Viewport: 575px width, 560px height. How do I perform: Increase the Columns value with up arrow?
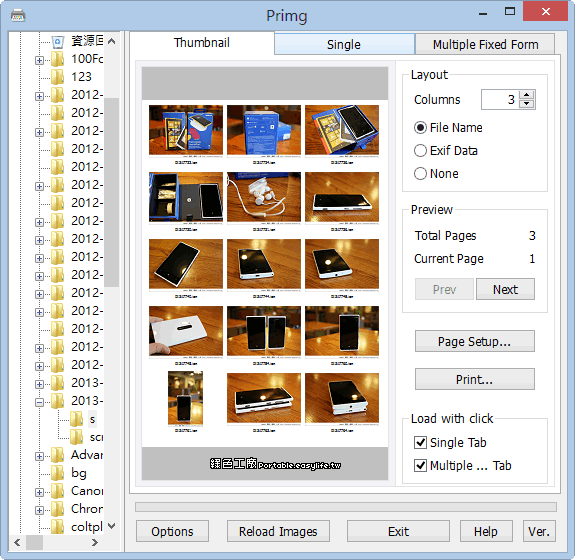tap(527, 95)
